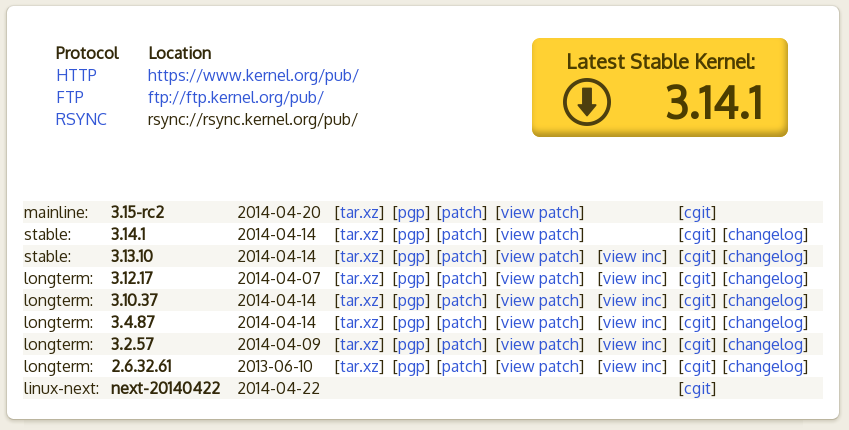This screenshot has height=430, width=849.
Task: View patch for mainline 3.15-rc2
Action: pos(539,212)
